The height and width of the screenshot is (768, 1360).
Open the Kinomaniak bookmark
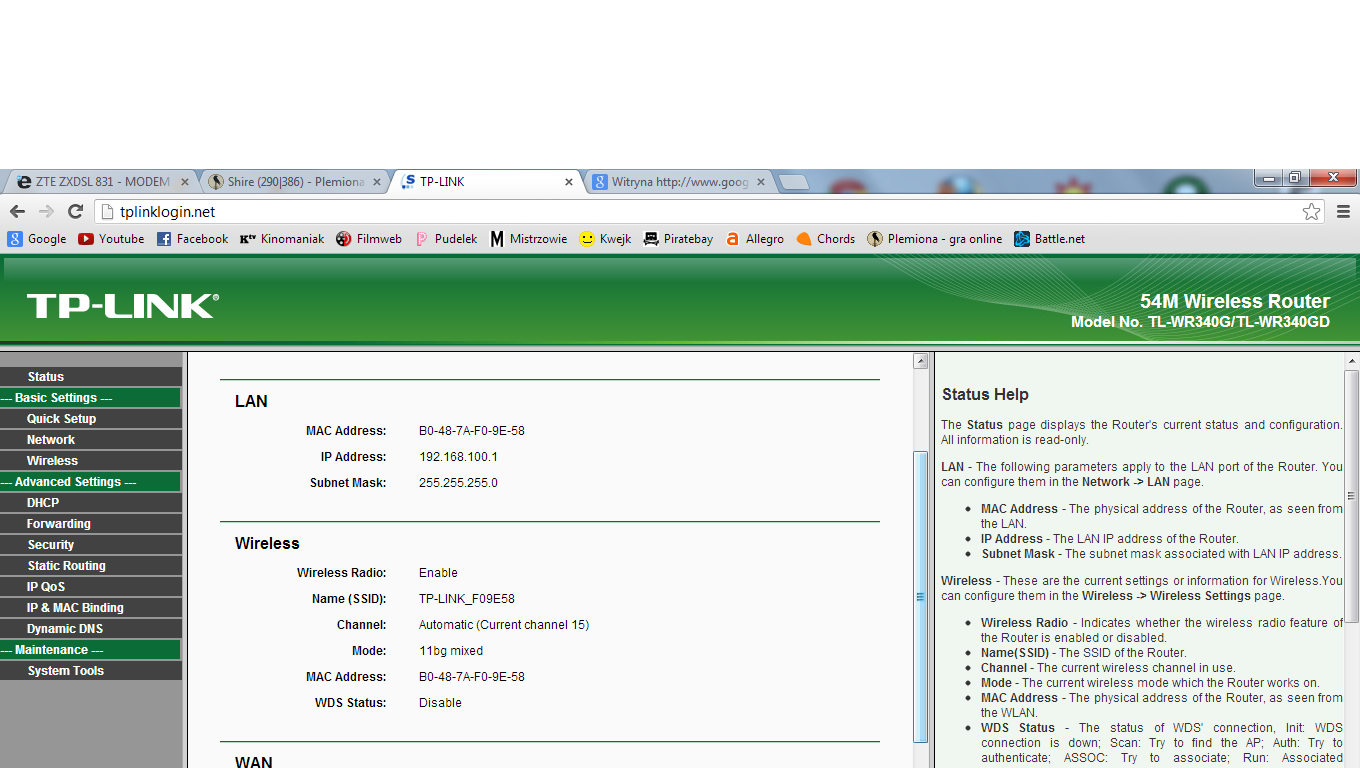282,239
